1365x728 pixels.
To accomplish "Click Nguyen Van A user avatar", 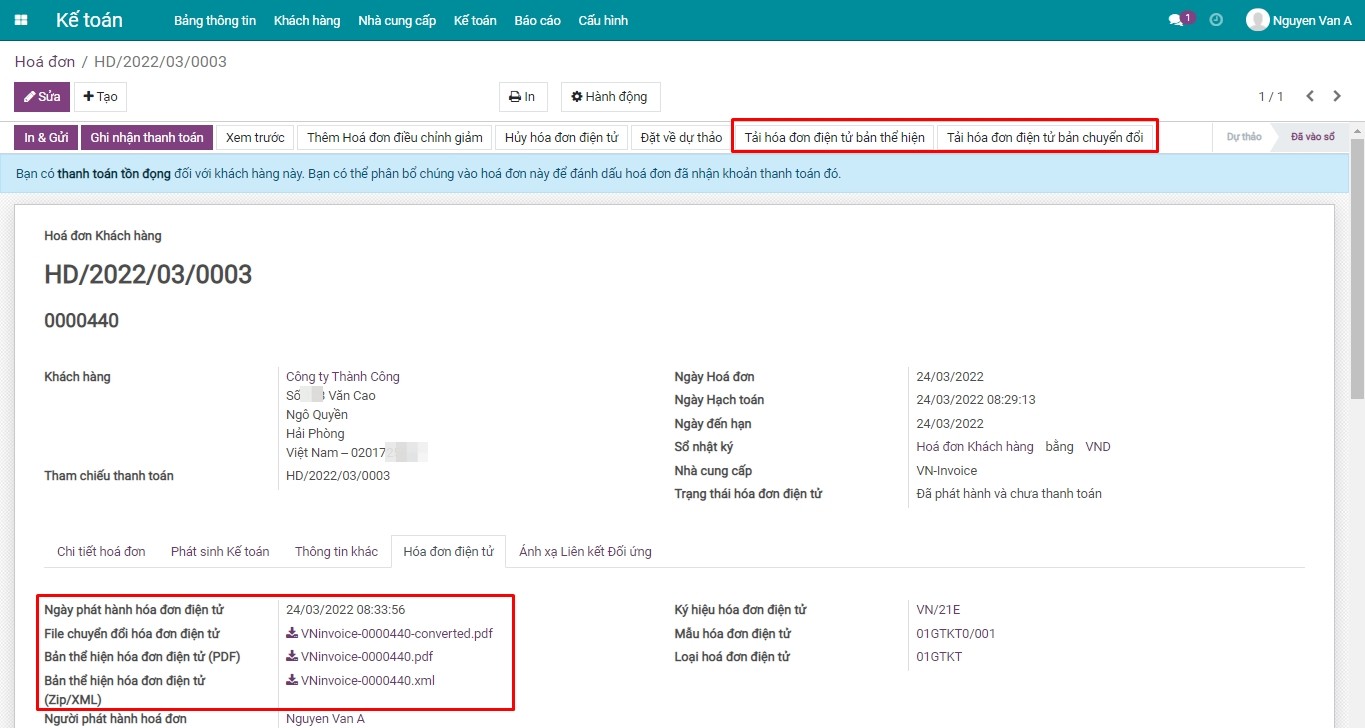I will (x=1257, y=20).
